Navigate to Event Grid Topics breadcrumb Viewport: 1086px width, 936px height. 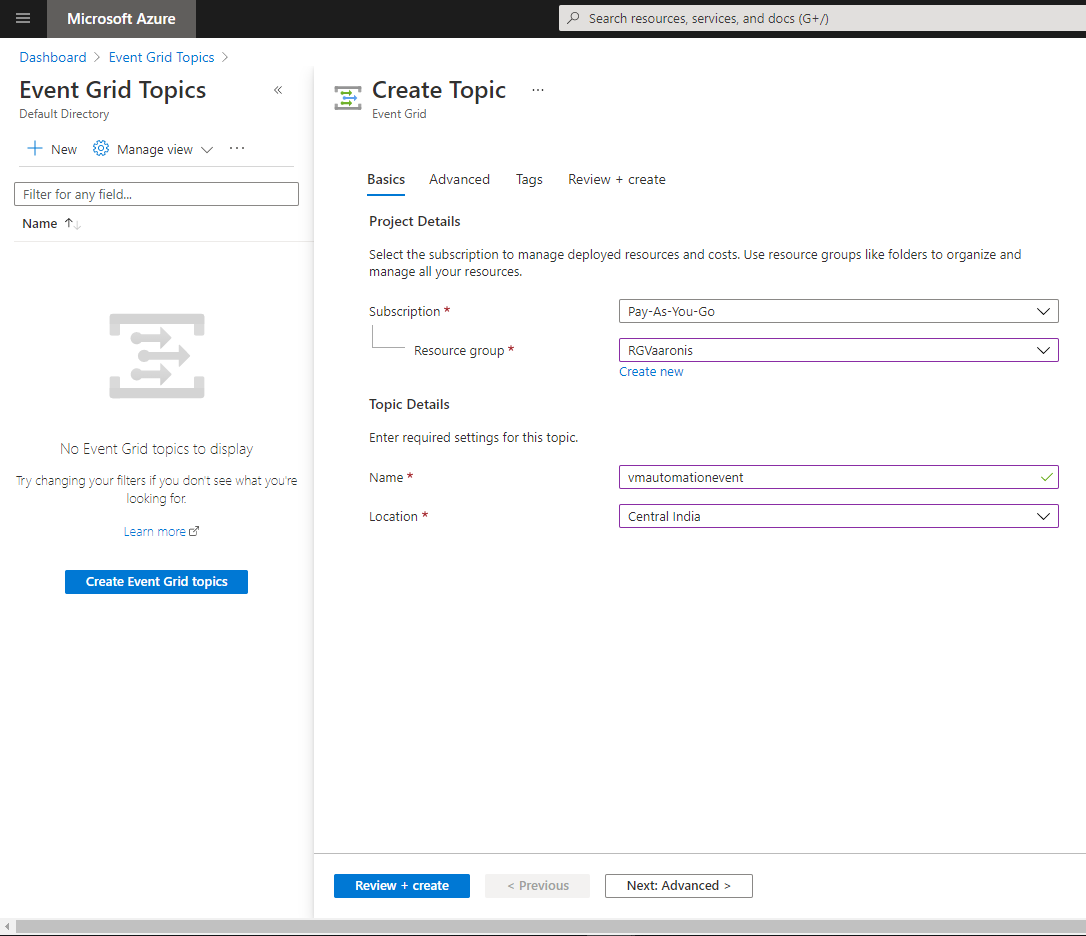pos(161,58)
